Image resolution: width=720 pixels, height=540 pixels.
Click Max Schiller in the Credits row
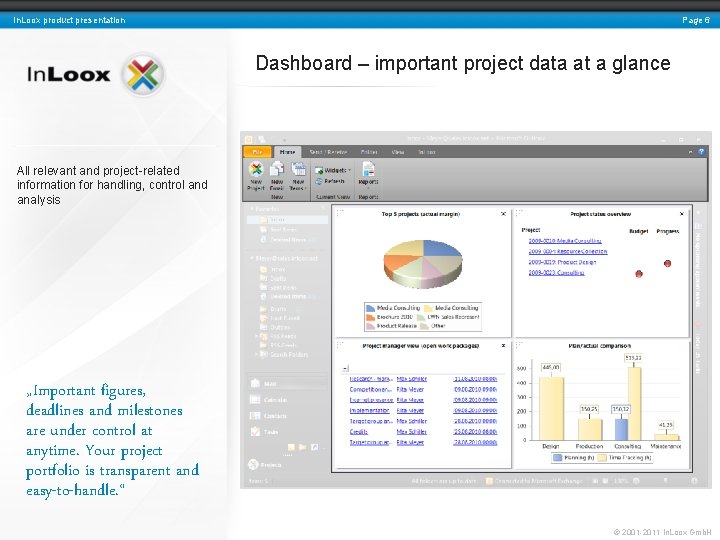click(x=412, y=432)
